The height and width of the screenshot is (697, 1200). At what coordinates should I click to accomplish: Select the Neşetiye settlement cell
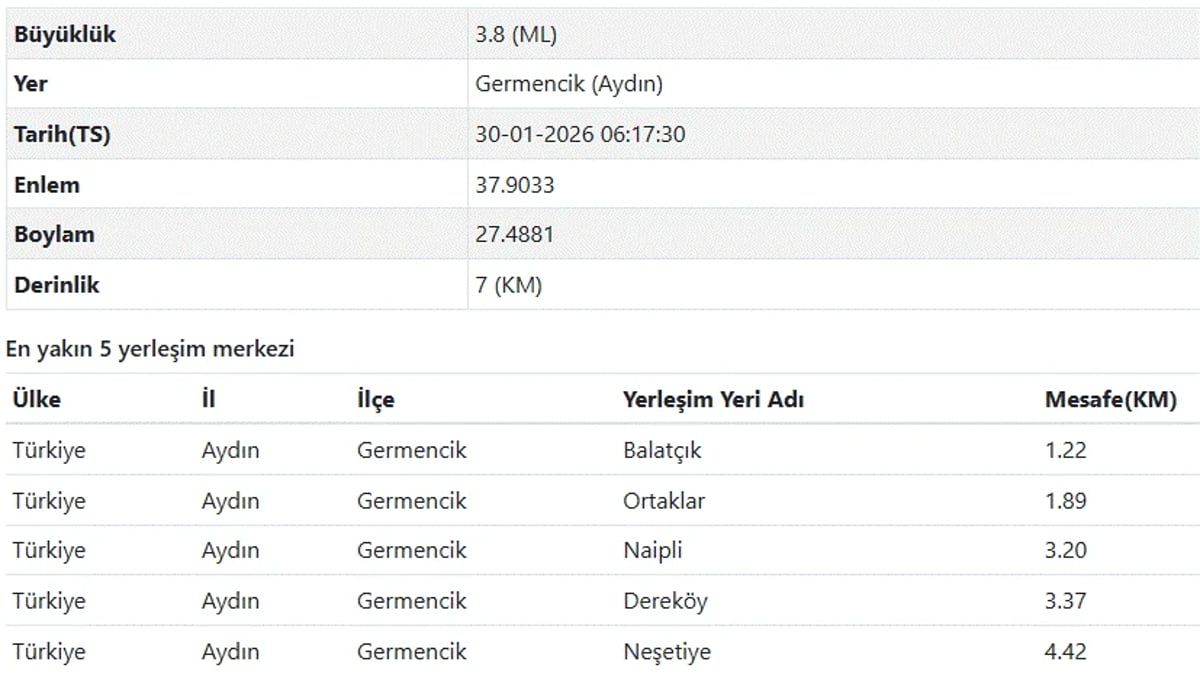pos(667,652)
